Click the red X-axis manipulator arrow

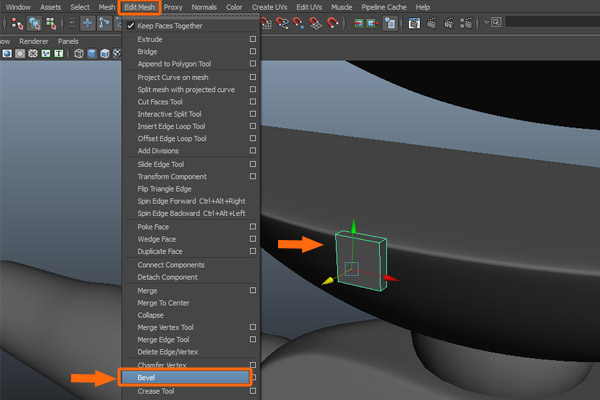click(x=391, y=280)
